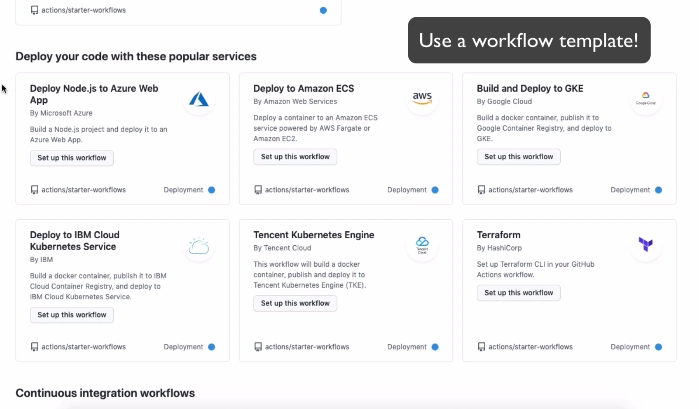The width and height of the screenshot is (699, 409).
Task: Open actions/starter-workflows link in top partial card
Action: [83, 10]
